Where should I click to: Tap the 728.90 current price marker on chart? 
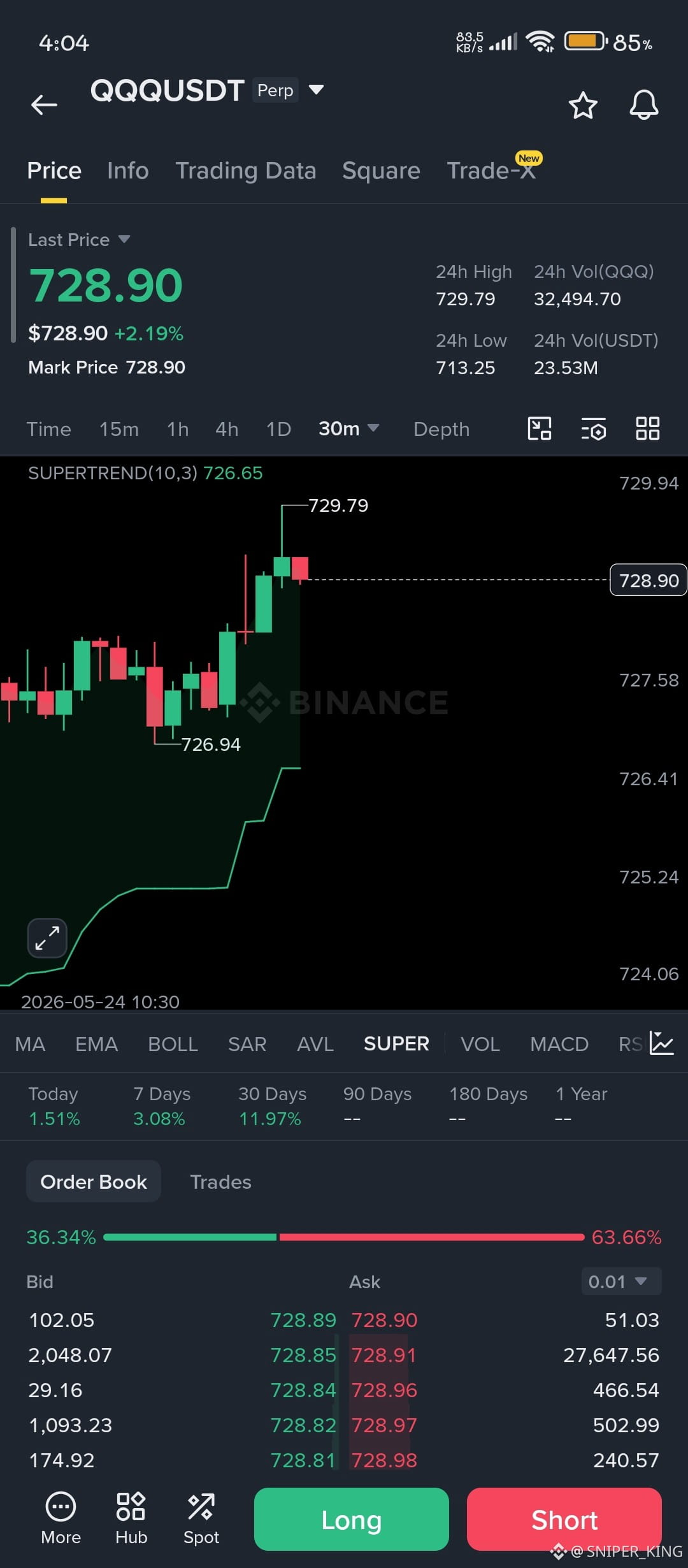coord(649,580)
